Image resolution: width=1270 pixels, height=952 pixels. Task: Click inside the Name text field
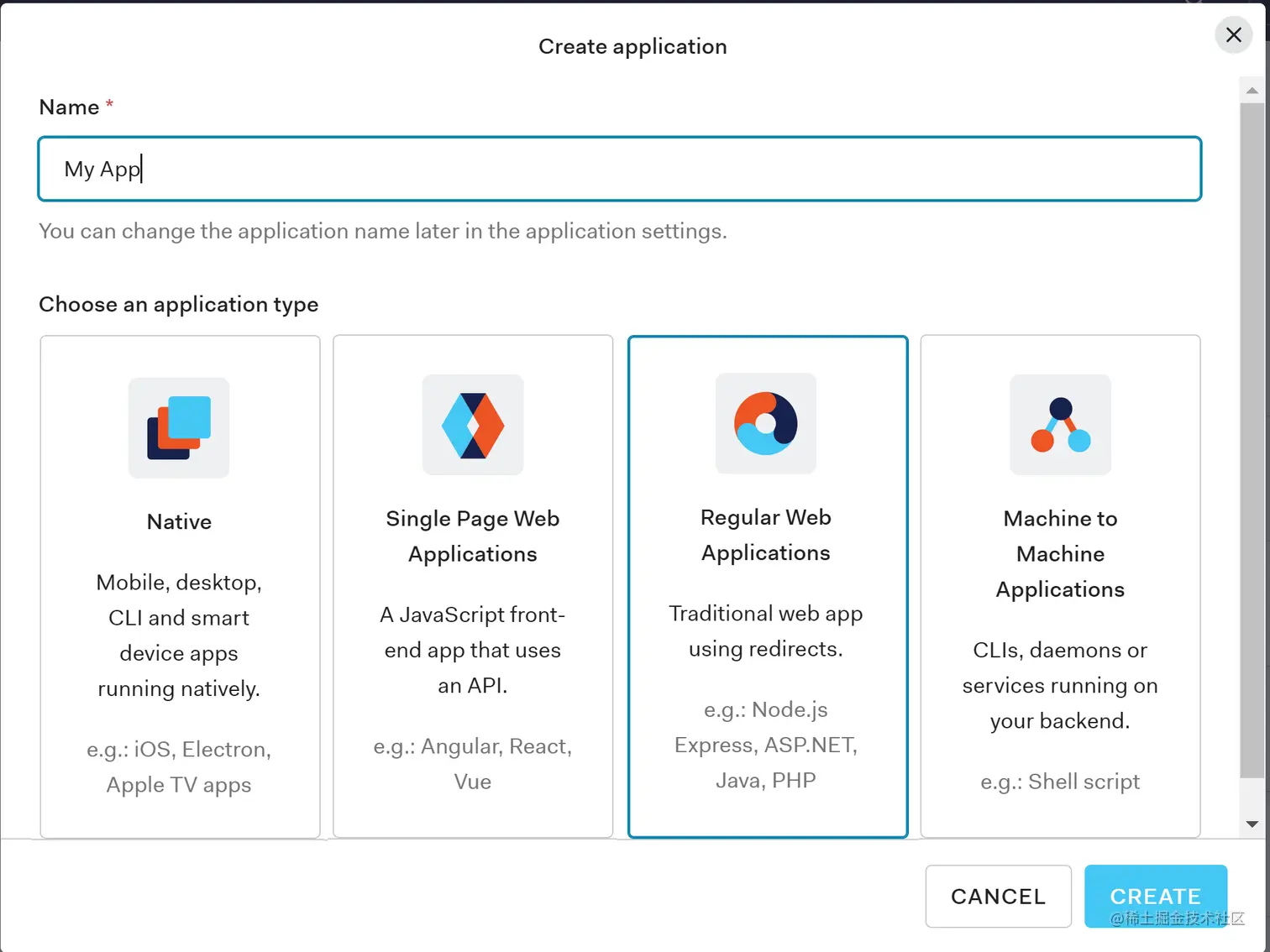tap(619, 169)
